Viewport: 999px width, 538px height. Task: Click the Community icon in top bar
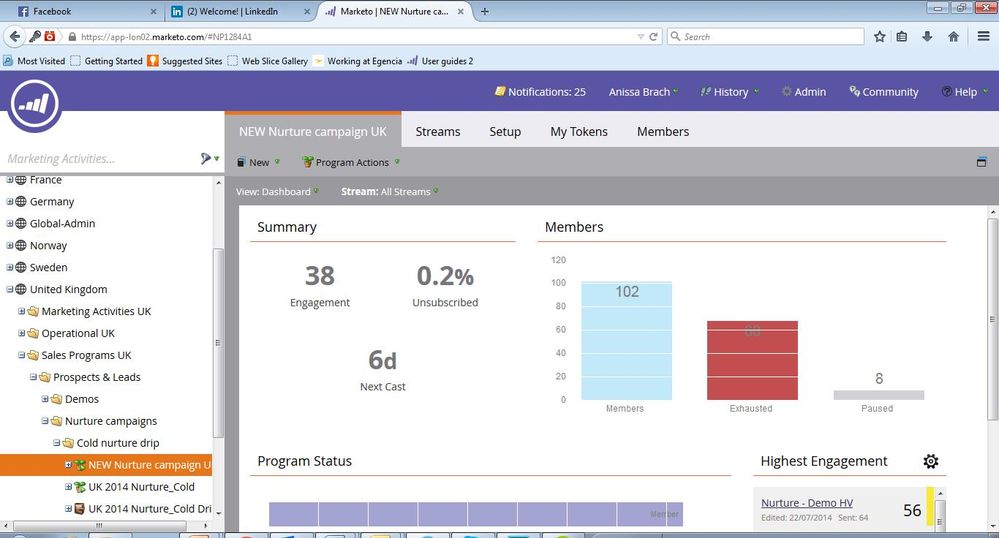click(x=854, y=91)
